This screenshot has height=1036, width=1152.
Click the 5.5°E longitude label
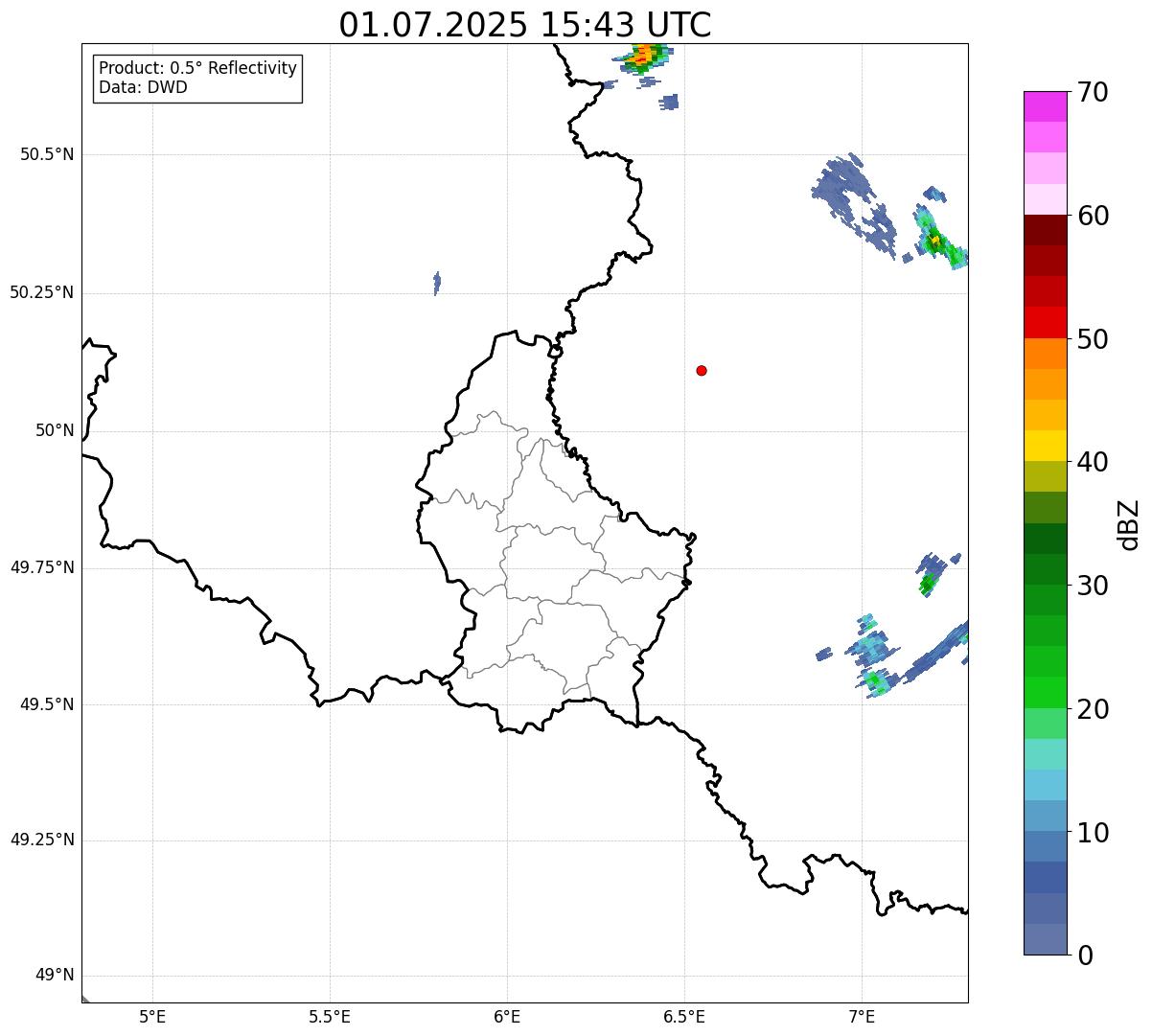(x=330, y=1017)
